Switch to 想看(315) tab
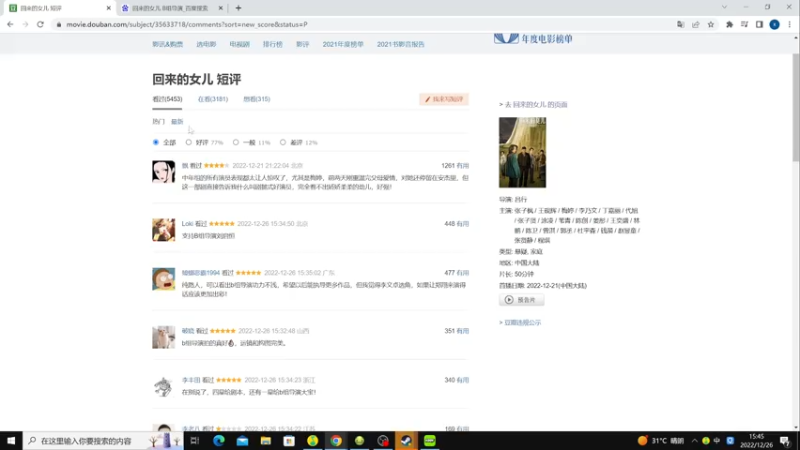The width and height of the screenshot is (800, 450). click(x=257, y=99)
